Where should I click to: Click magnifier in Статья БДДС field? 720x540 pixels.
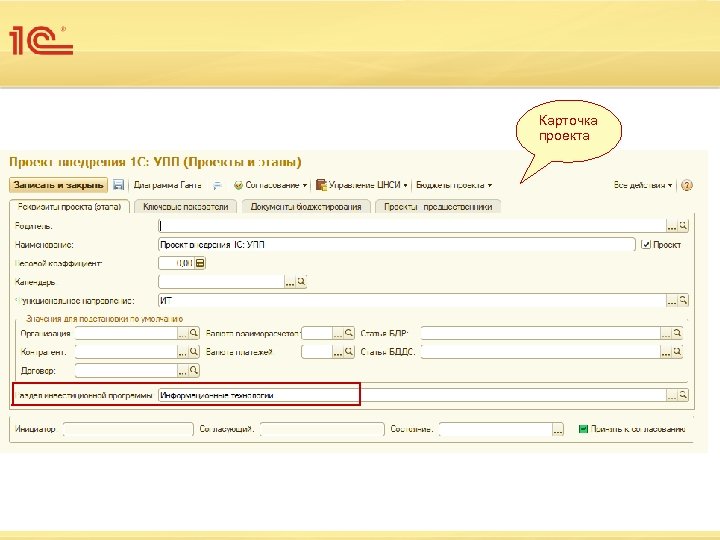[x=677, y=352]
